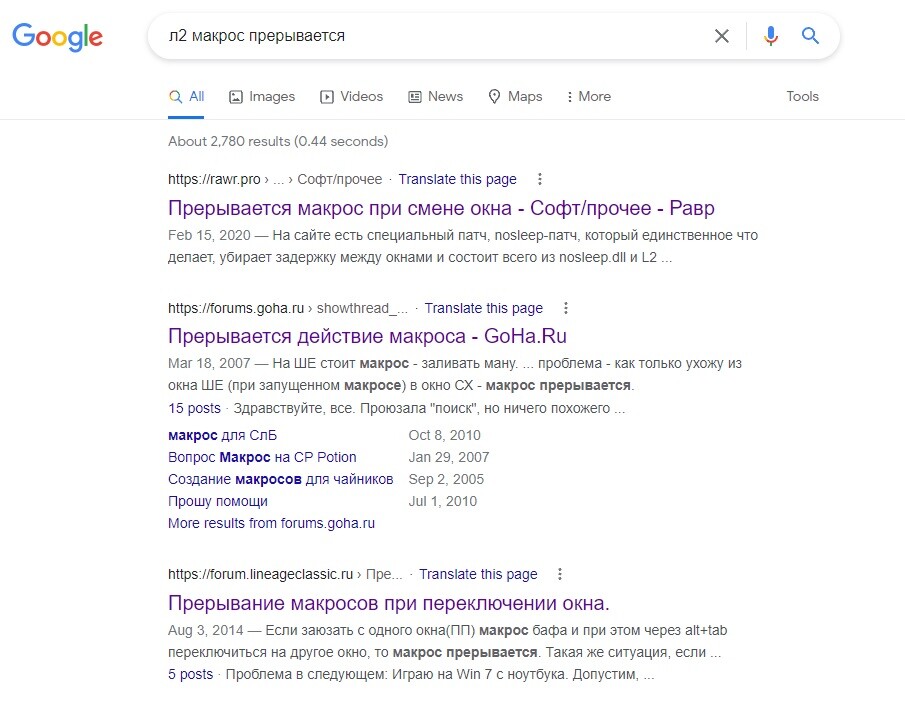Open three-dot menu for rawr.pro result
905x703 pixels.
[x=540, y=179]
